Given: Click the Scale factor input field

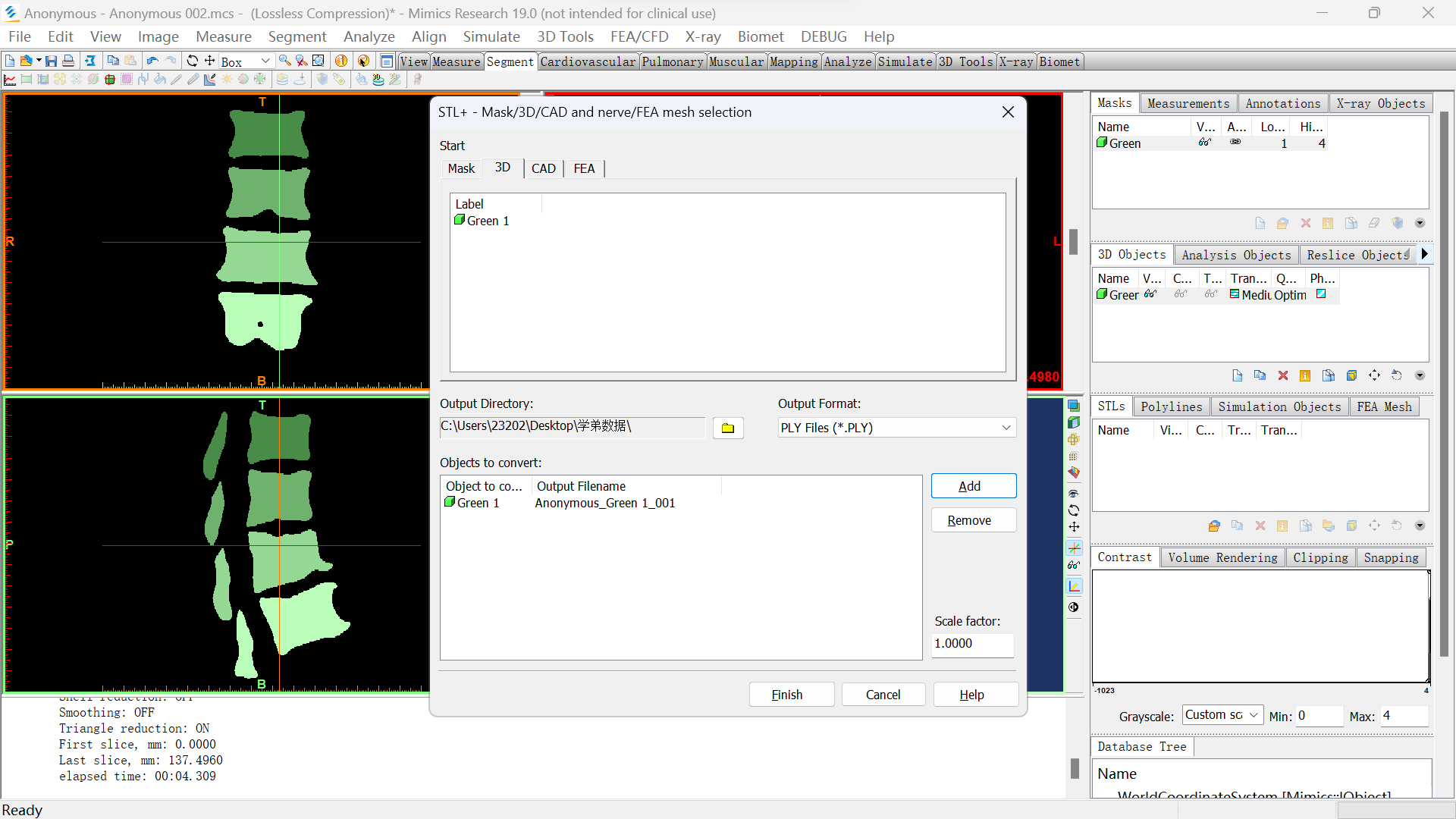Looking at the screenshot, I should click(x=969, y=643).
